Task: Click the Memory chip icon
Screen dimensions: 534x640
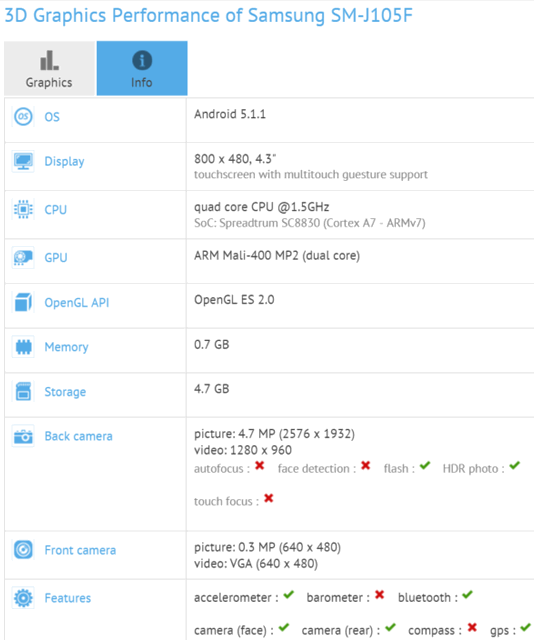Action: point(23,347)
